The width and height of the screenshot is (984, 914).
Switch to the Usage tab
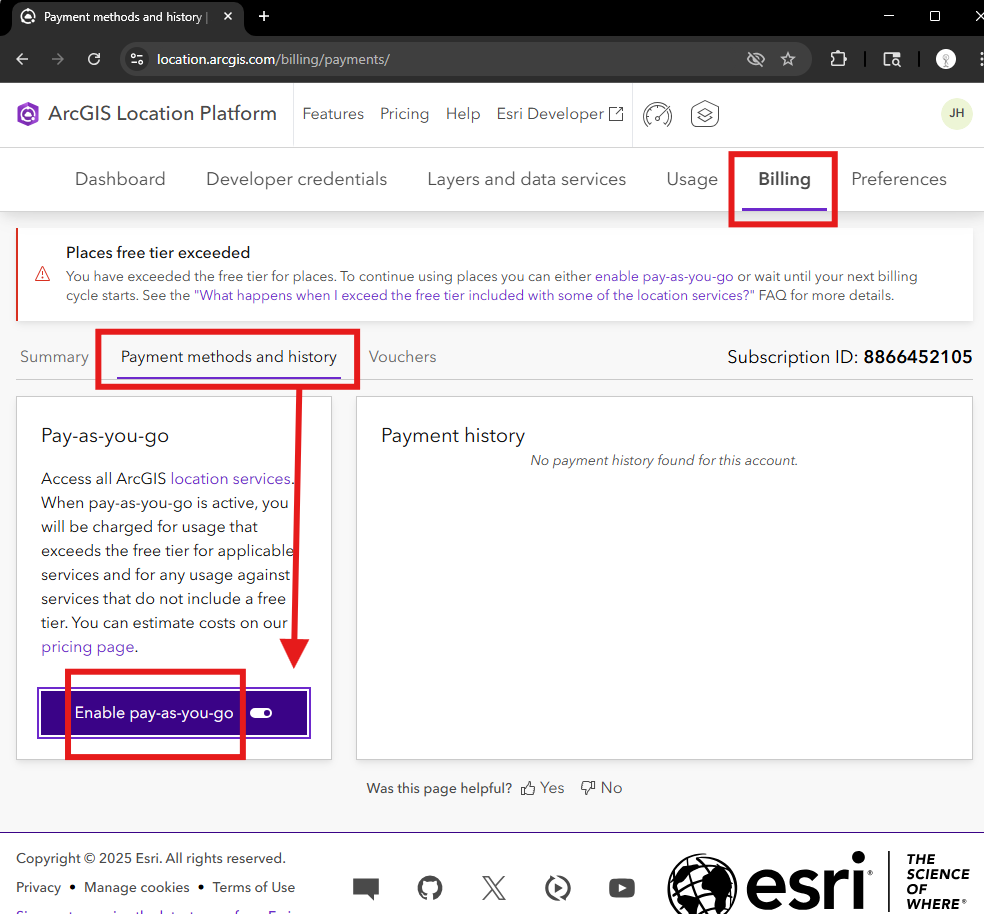[x=692, y=179]
